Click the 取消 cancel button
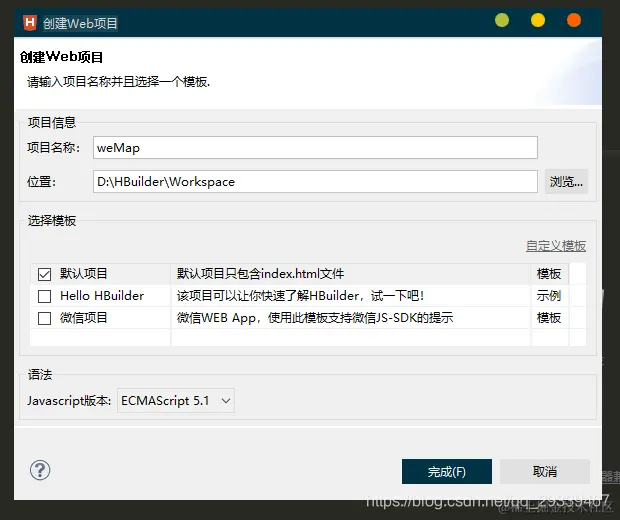620x520 pixels. [544, 471]
